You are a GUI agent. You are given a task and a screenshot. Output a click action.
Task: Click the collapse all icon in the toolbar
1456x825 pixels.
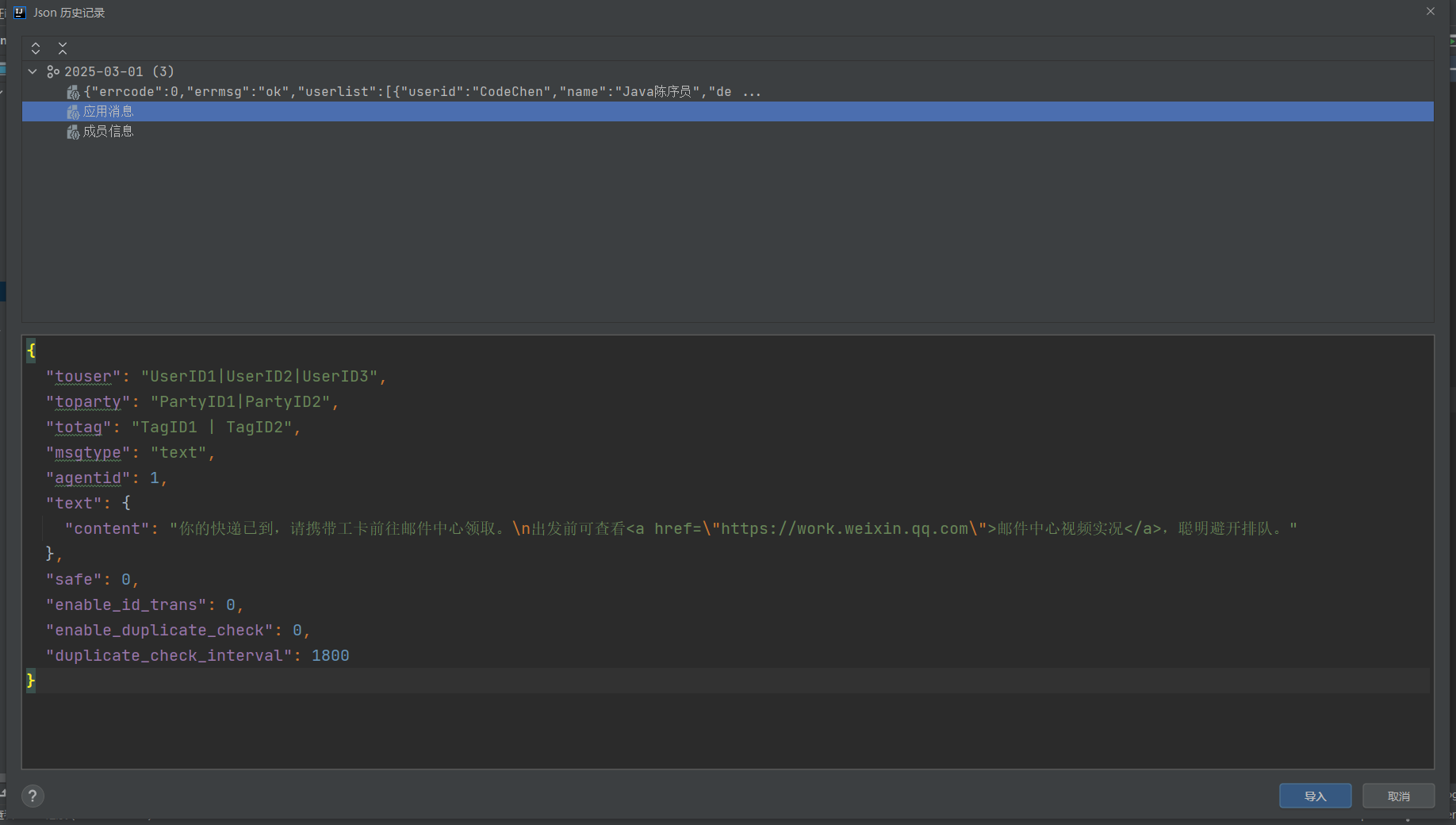click(x=62, y=48)
